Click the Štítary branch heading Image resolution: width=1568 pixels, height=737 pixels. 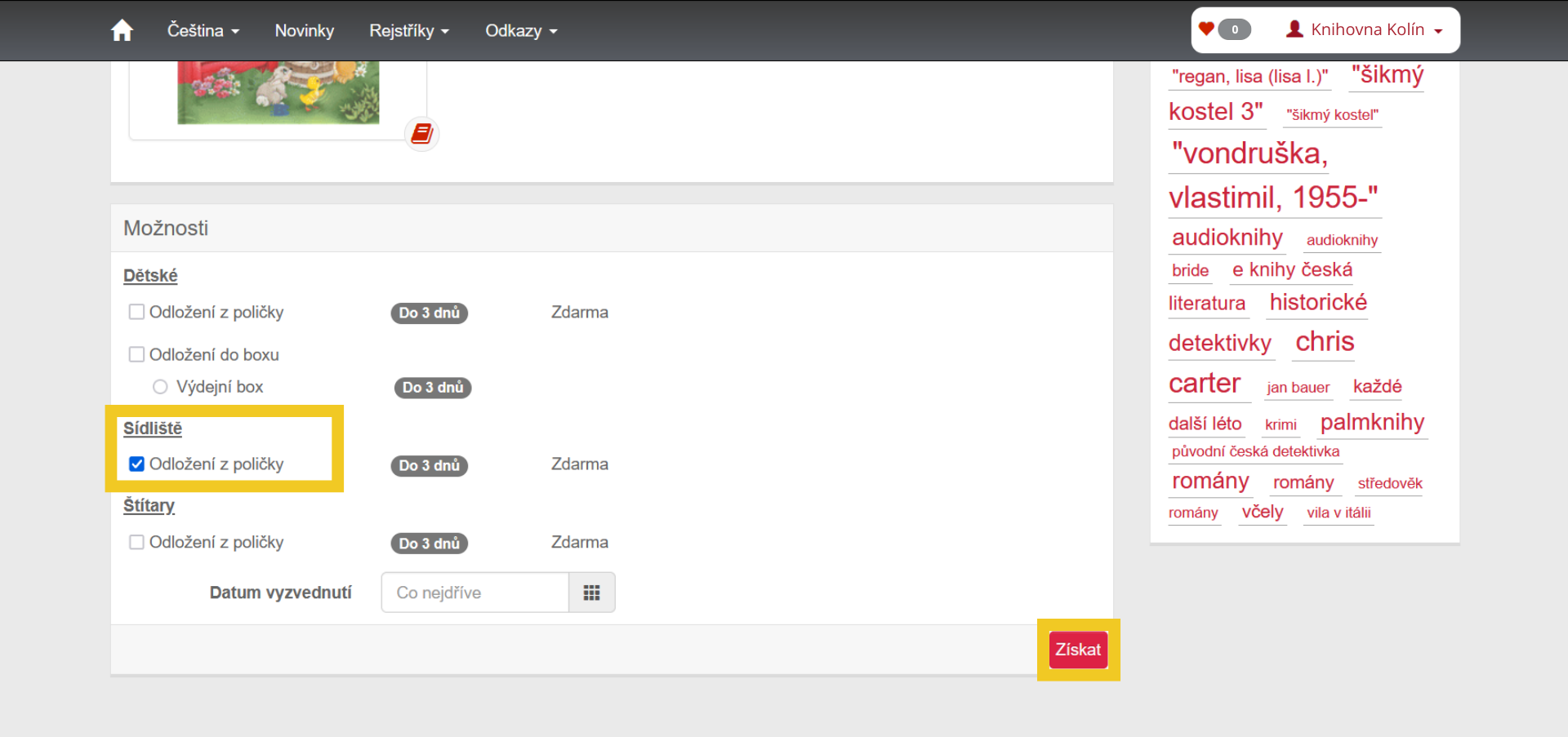point(149,506)
